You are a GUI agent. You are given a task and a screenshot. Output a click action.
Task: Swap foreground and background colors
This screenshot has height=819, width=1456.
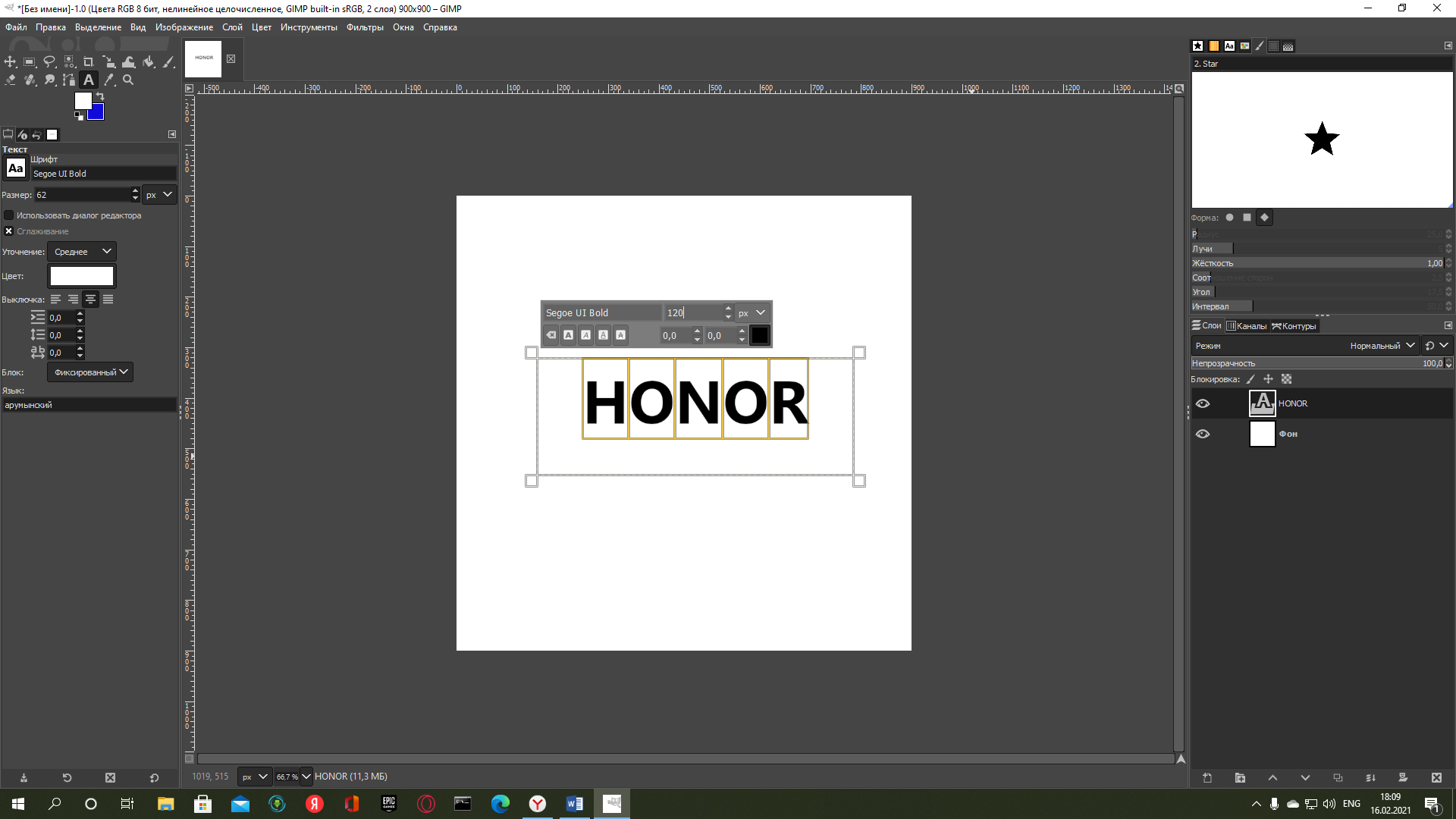click(x=100, y=96)
